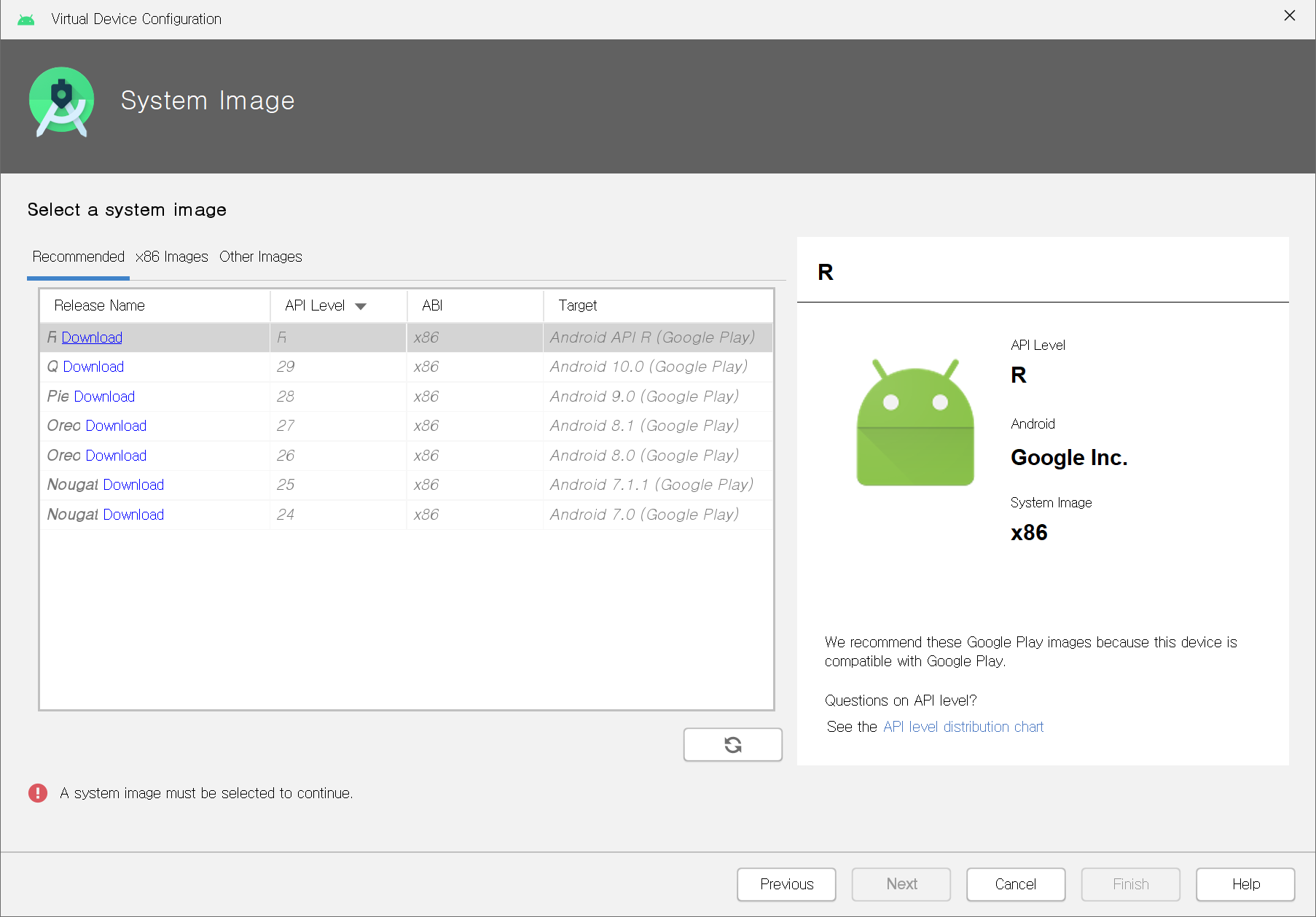
Task: Click the red error warning icon
Action: (x=38, y=793)
